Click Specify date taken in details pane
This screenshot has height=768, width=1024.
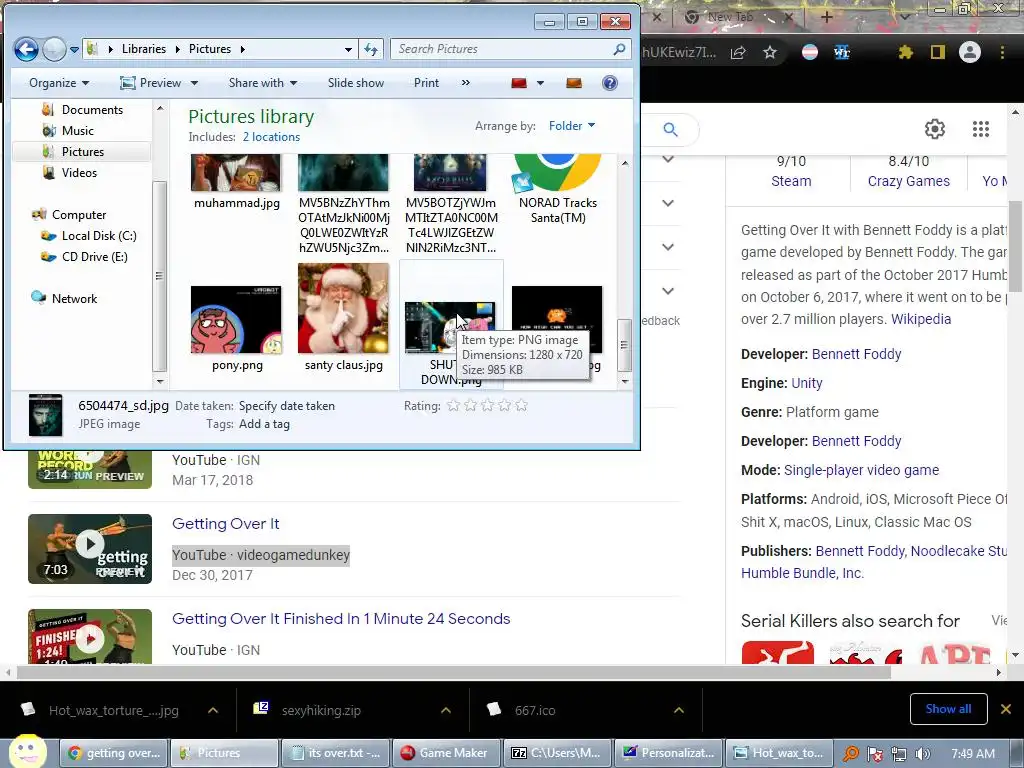pos(287,406)
